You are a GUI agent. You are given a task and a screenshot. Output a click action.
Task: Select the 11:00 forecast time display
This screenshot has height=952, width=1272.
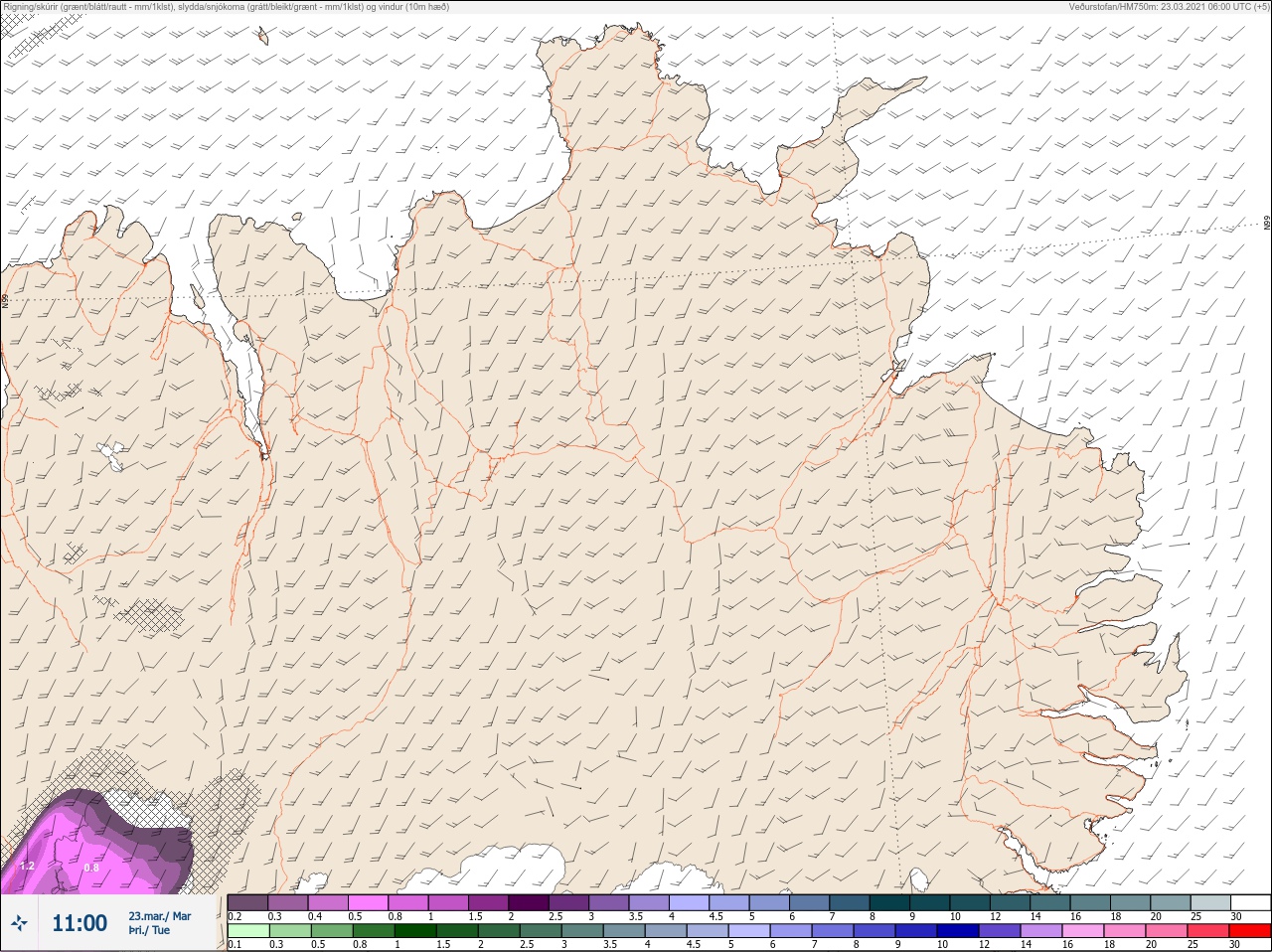click(x=79, y=923)
